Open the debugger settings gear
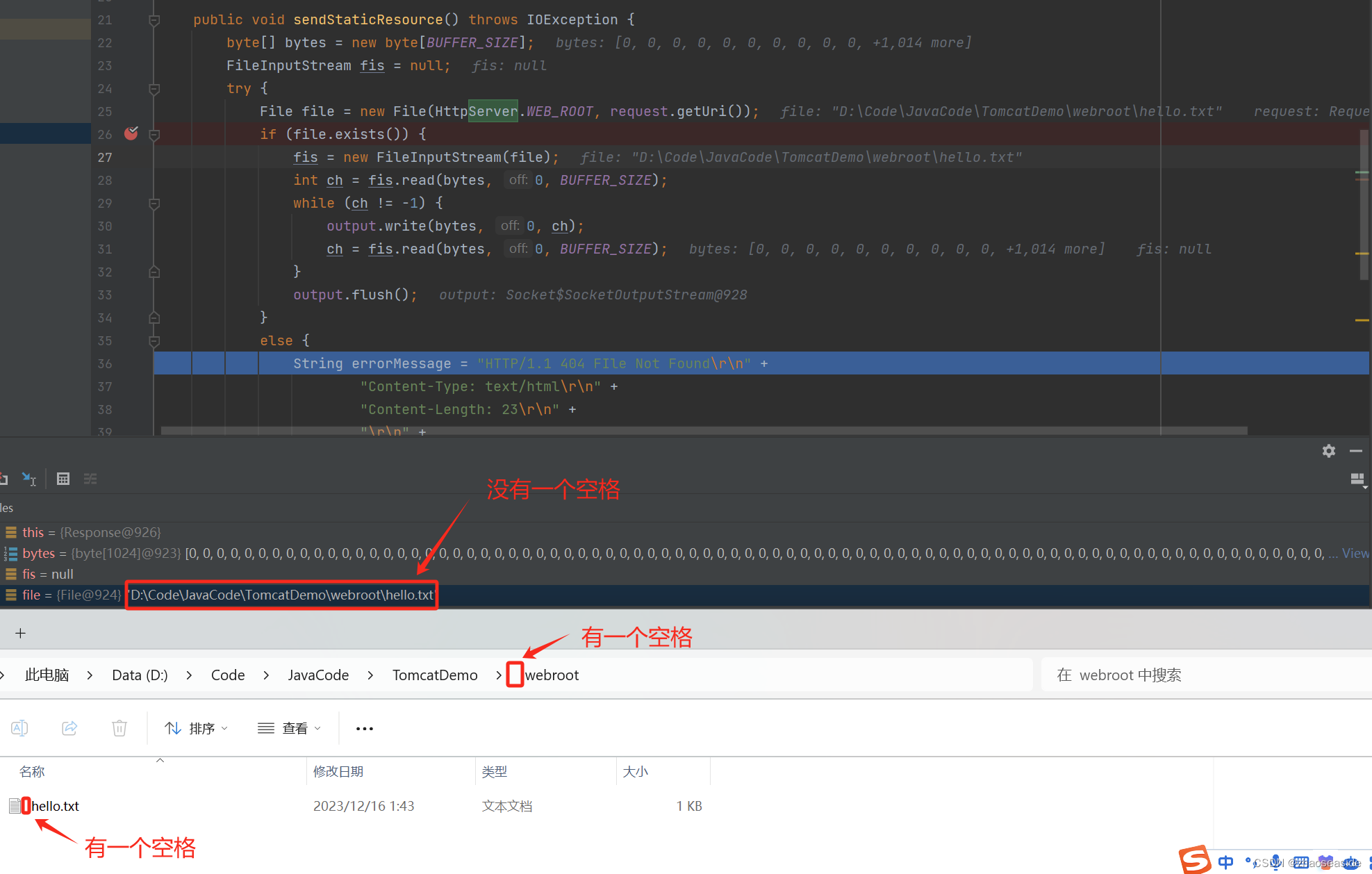Image resolution: width=1372 pixels, height=874 pixels. pyautogui.click(x=1329, y=451)
